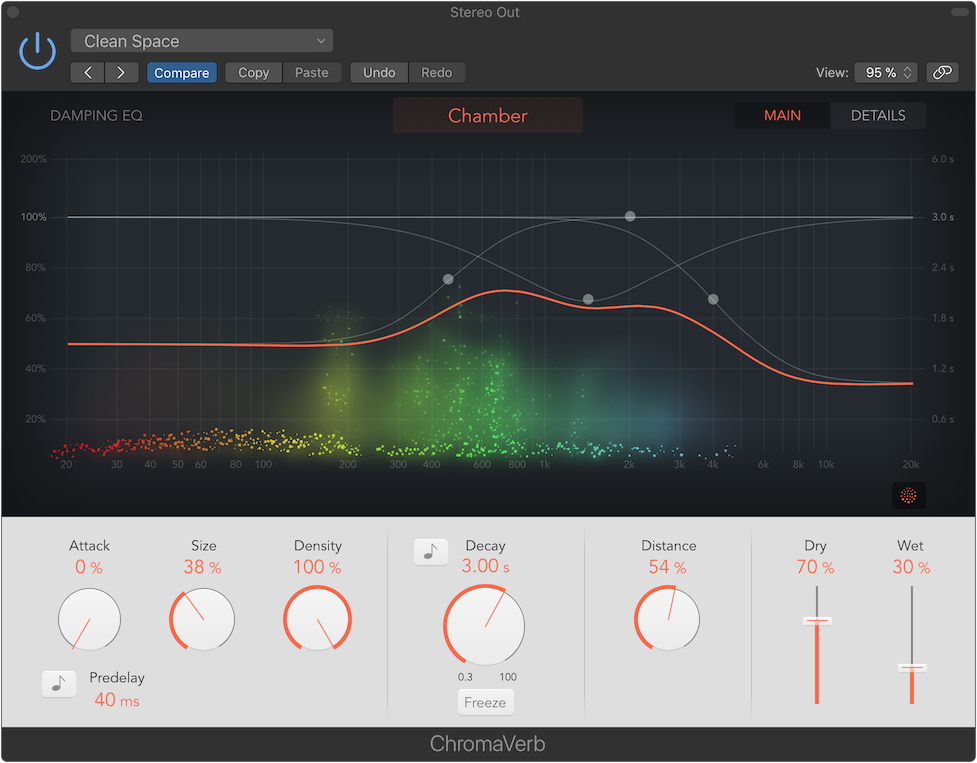
Task: Click the Distance knob
Action: [667, 618]
